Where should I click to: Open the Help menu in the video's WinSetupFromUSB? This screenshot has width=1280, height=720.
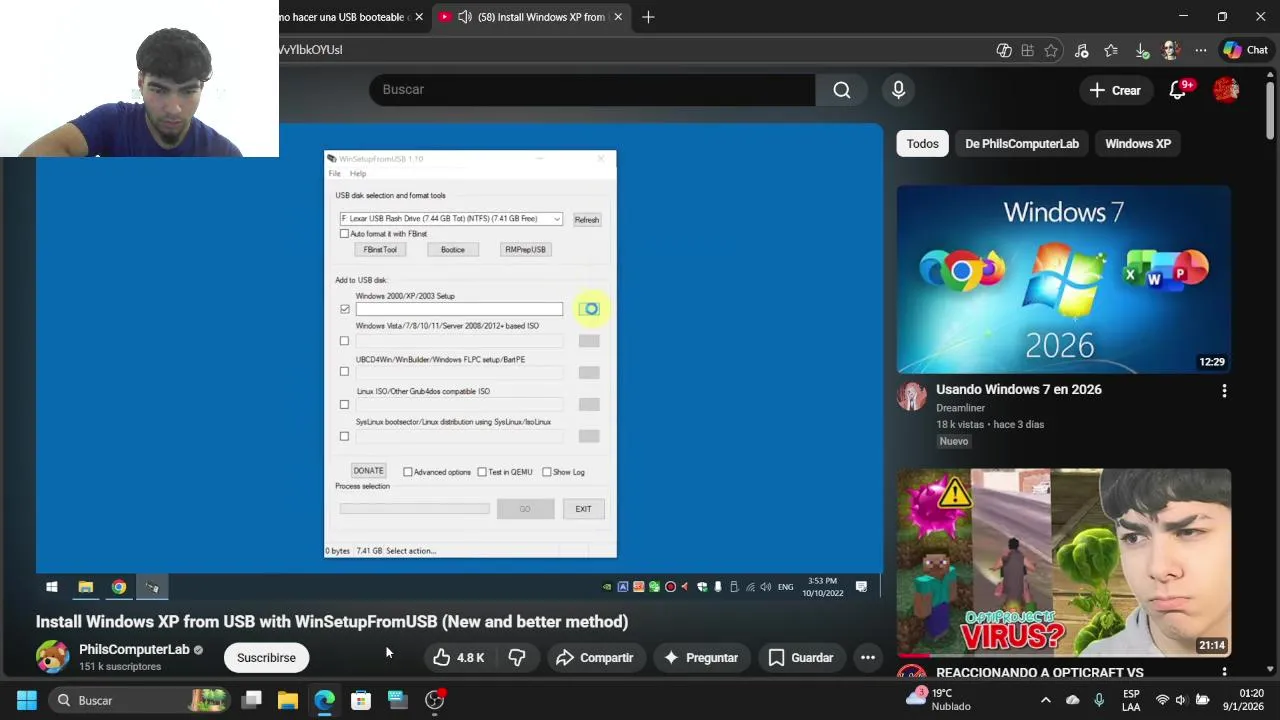pos(358,174)
